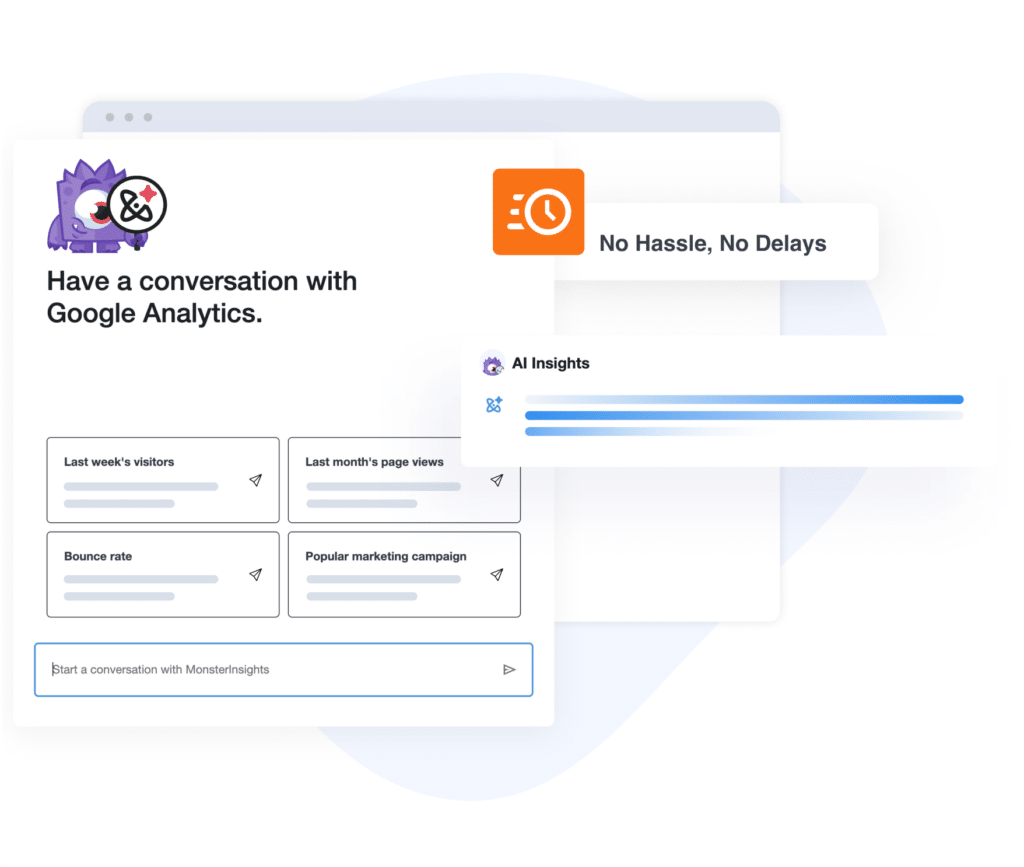Click the first gray dot in browser title bar

point(110,117)
